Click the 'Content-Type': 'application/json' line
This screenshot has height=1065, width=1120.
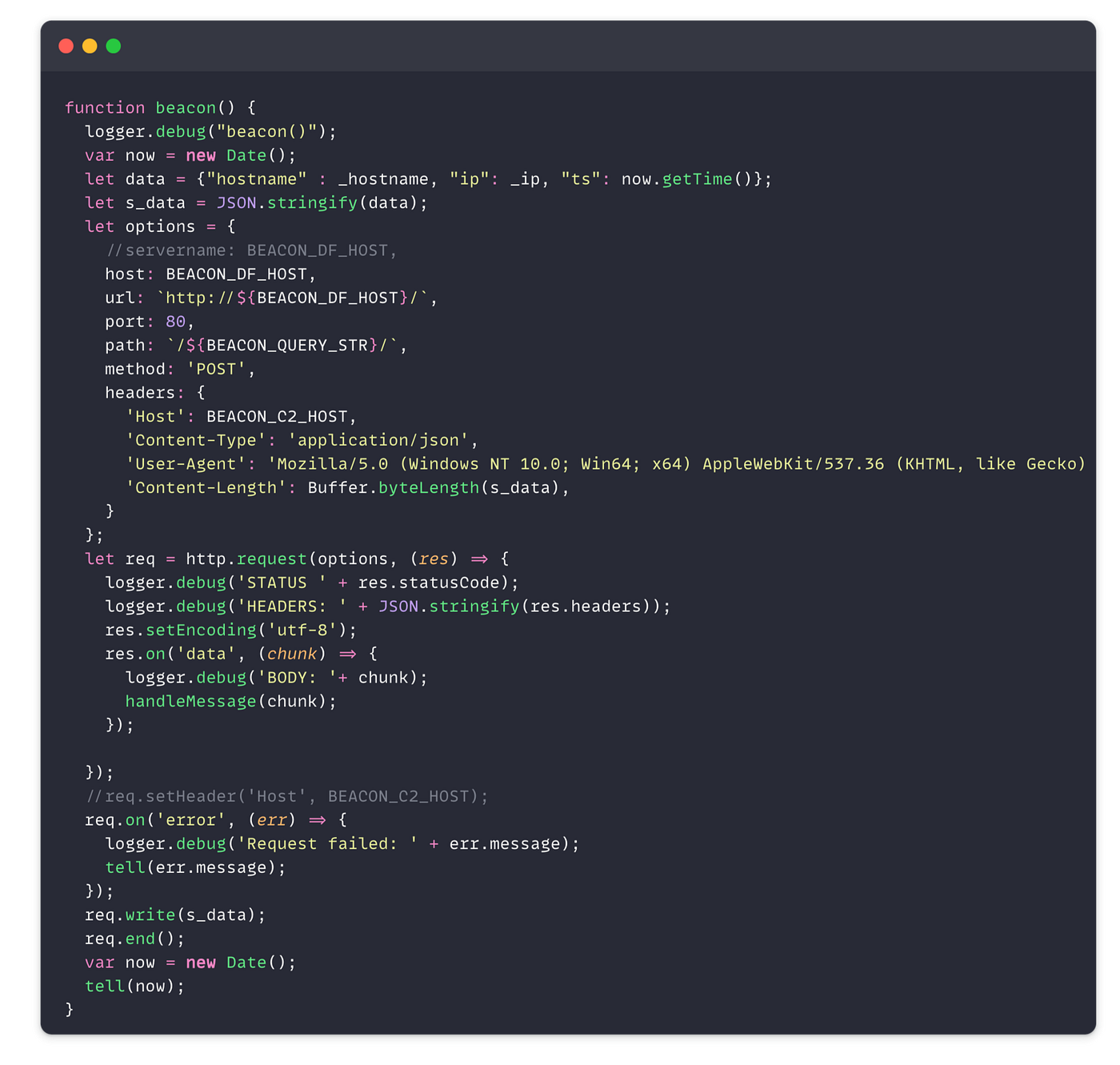(x=302, y=441)
